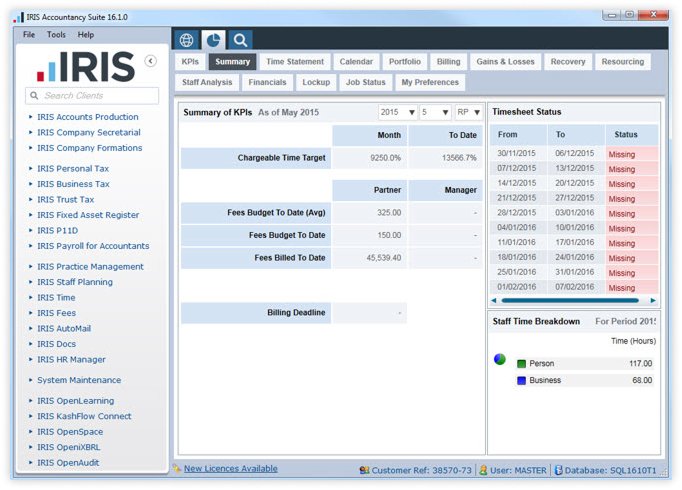Click the pie chart icon in Staff Time Breakdown

(x=500, y=359)
